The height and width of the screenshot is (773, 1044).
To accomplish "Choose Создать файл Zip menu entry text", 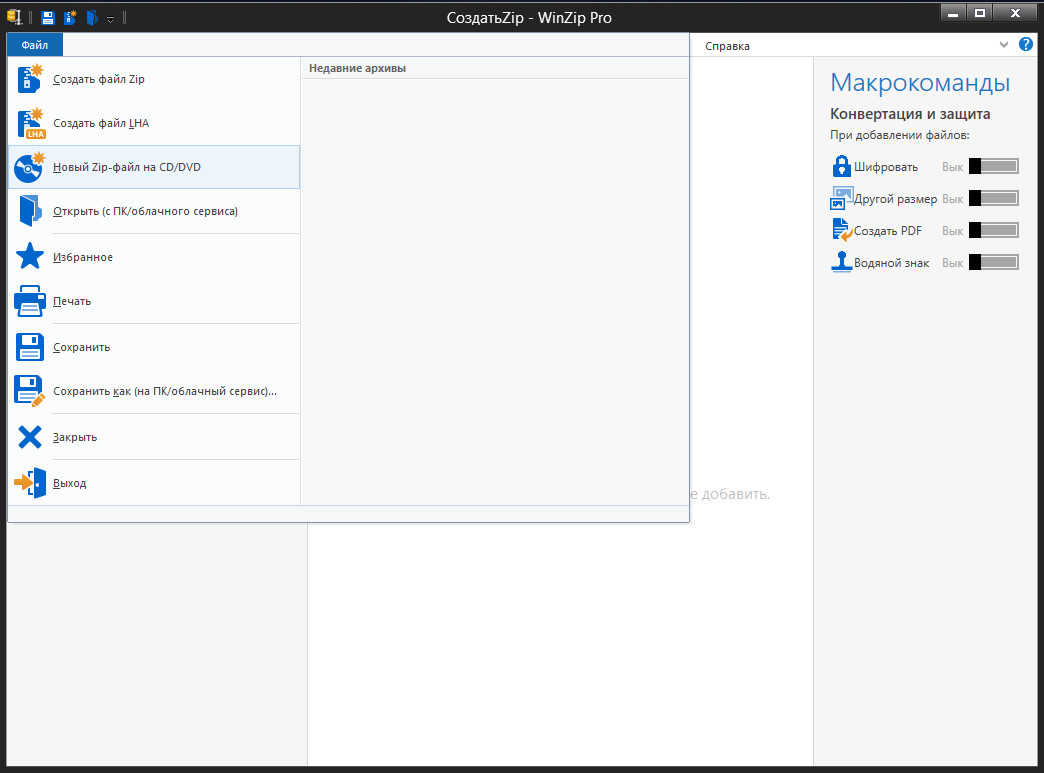I will 99,79.
